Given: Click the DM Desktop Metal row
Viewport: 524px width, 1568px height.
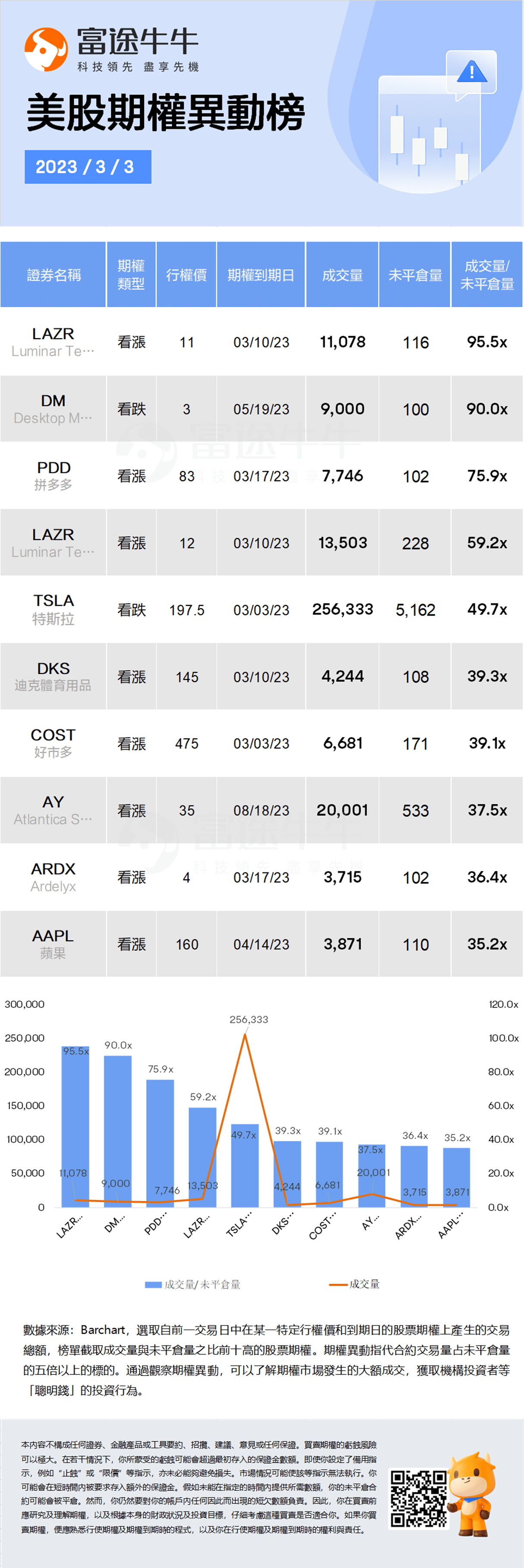Looking at the screenshot, I should click(x=262, y=409).
